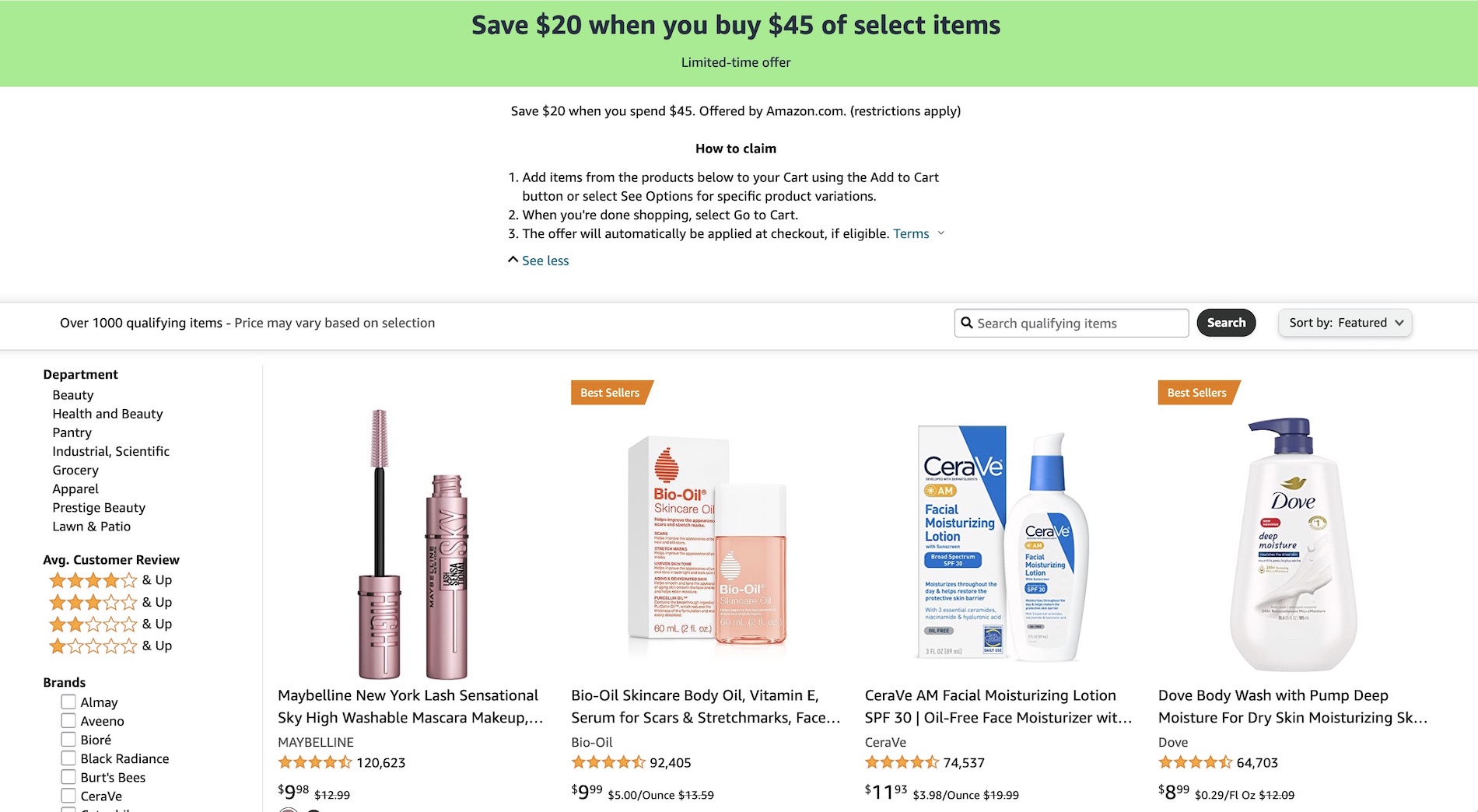Open the Sort by Featured dropdown
The height and width of the screenshot is (812, 1478).
(1344, 322)
